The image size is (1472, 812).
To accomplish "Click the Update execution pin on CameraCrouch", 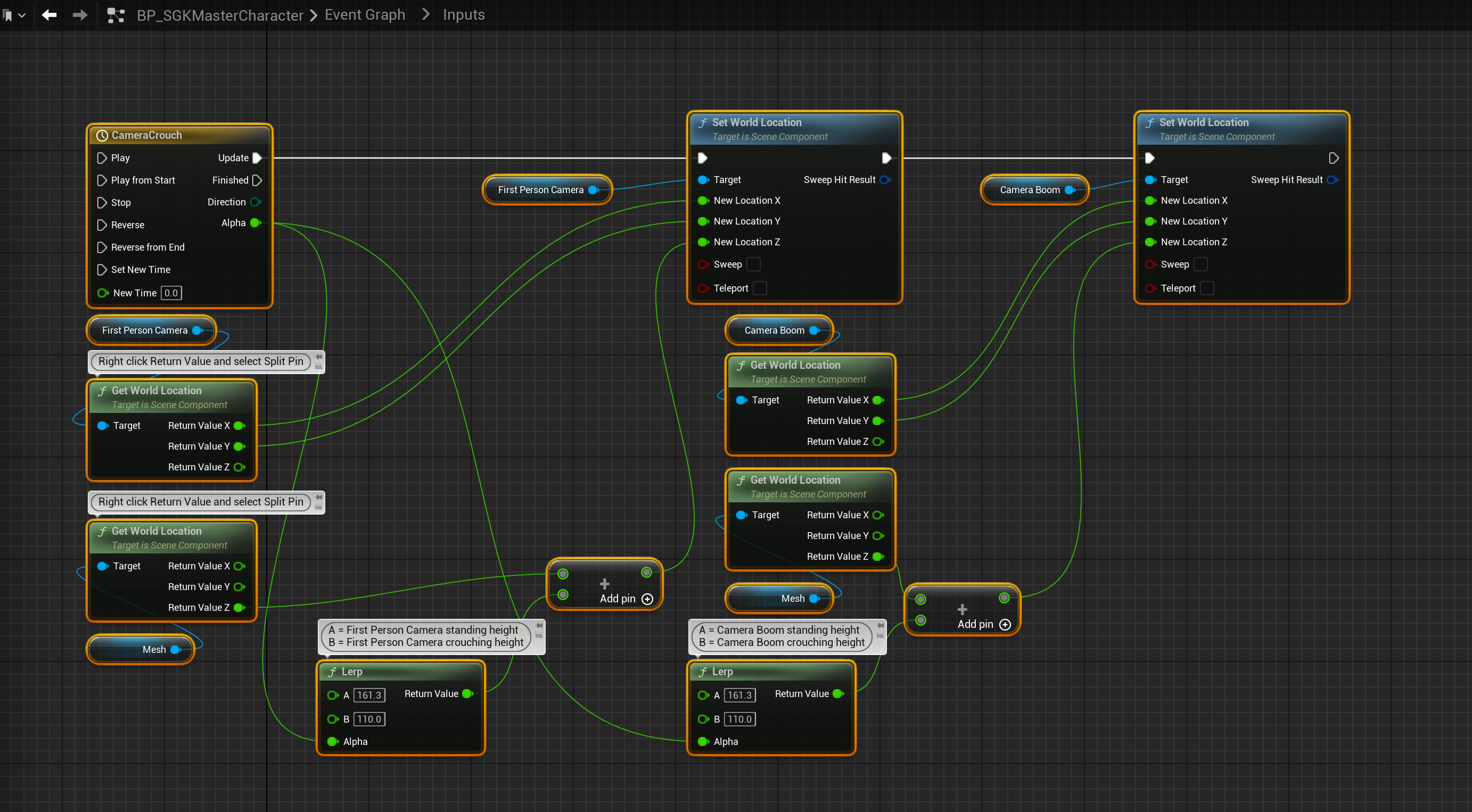I will pos(257,158).
